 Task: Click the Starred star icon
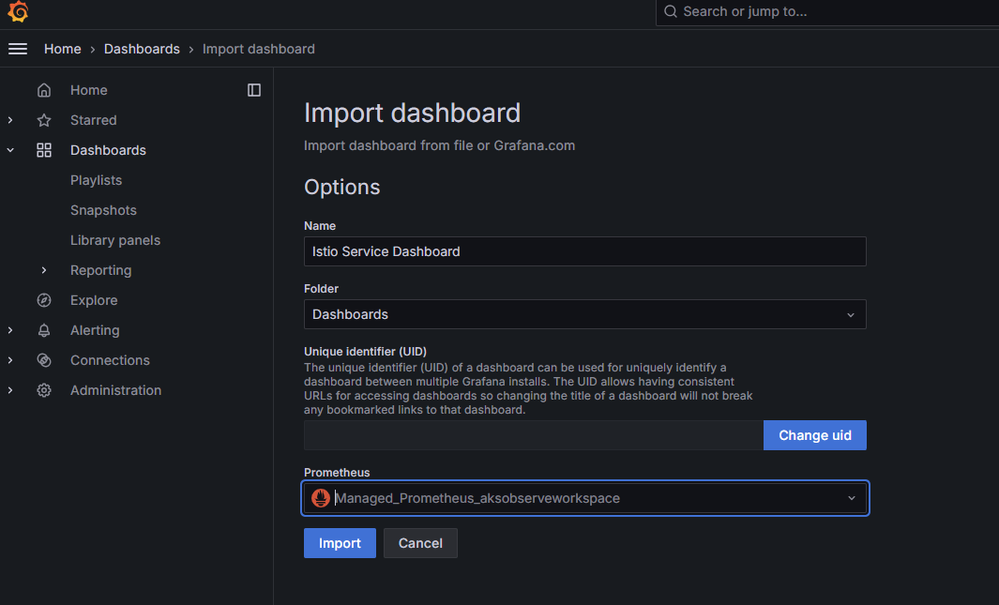44,120
